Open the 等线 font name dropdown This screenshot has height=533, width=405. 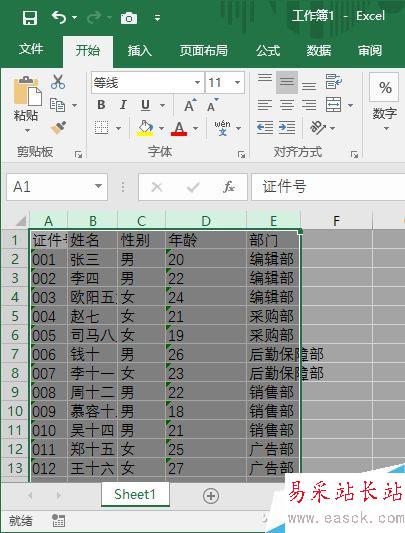[197, 83]
